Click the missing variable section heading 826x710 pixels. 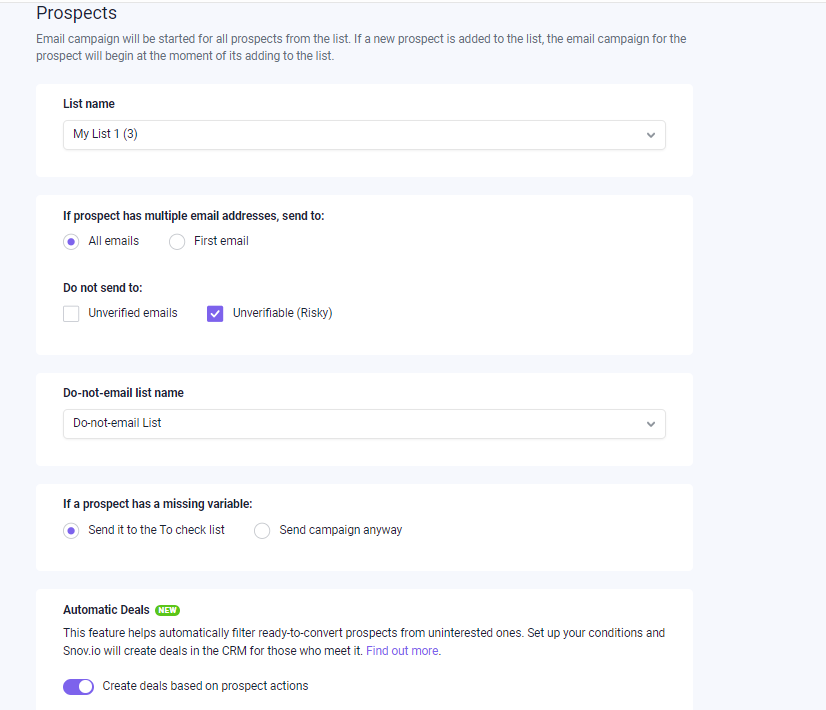point(158,504)
